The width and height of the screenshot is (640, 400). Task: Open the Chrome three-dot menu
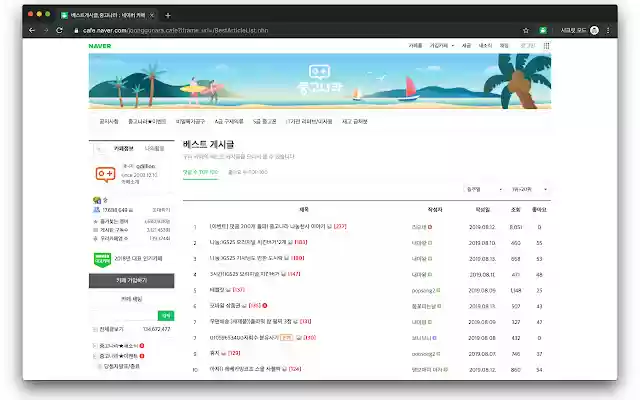[608, 30]
